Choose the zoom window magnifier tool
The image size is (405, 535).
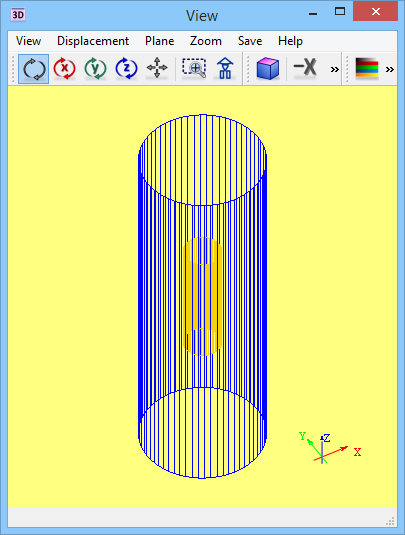tap(194, 68)
